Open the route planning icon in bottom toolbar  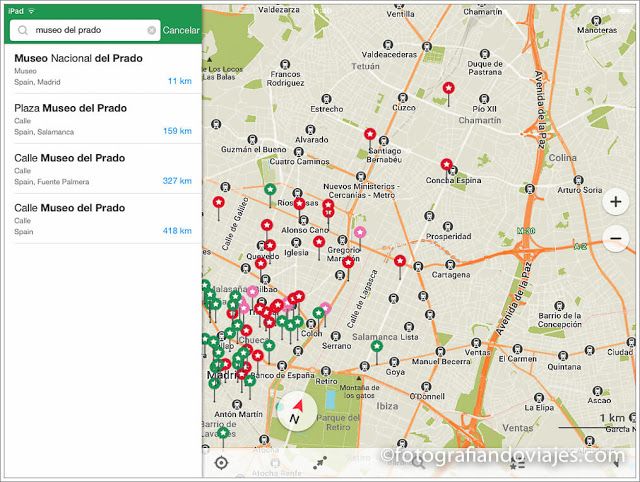point(320,463)
